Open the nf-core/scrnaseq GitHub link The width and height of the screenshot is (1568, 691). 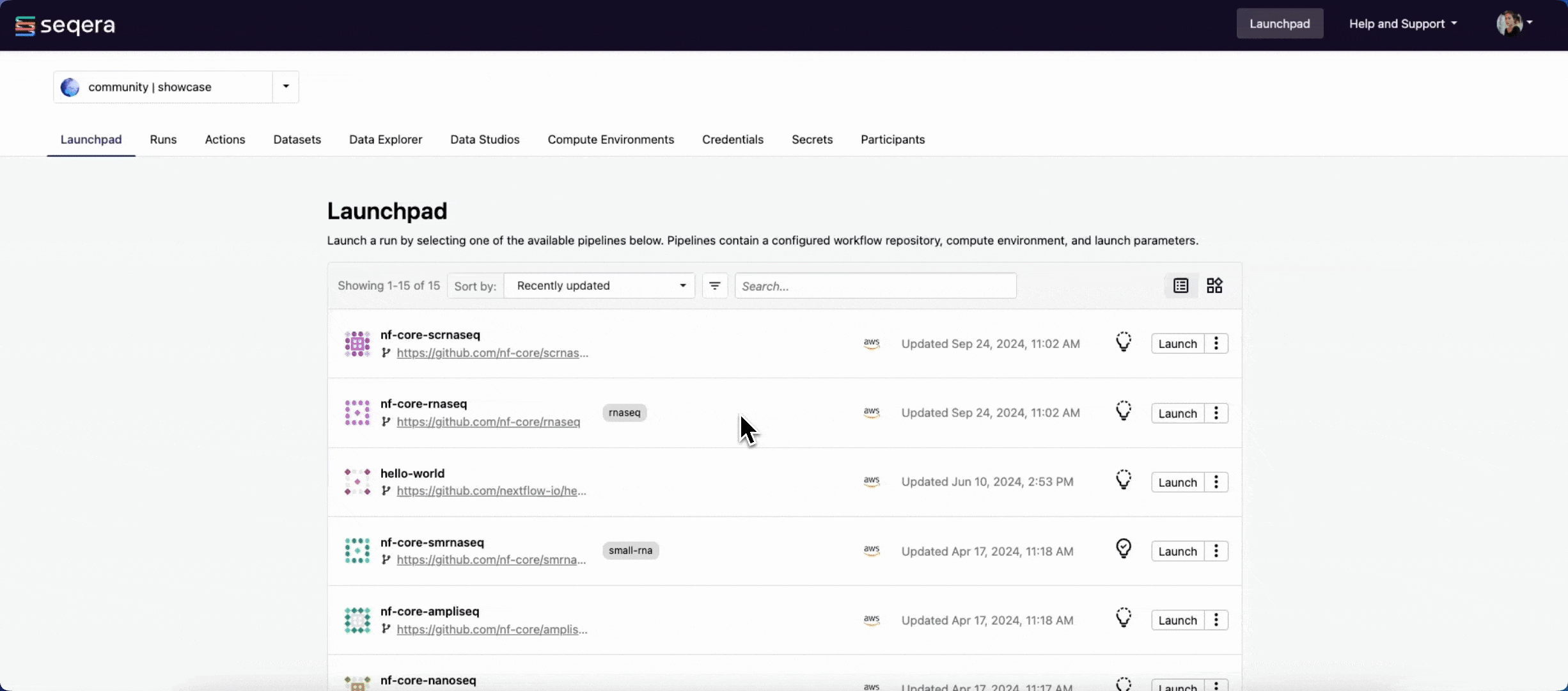click(x=490, y=352)
